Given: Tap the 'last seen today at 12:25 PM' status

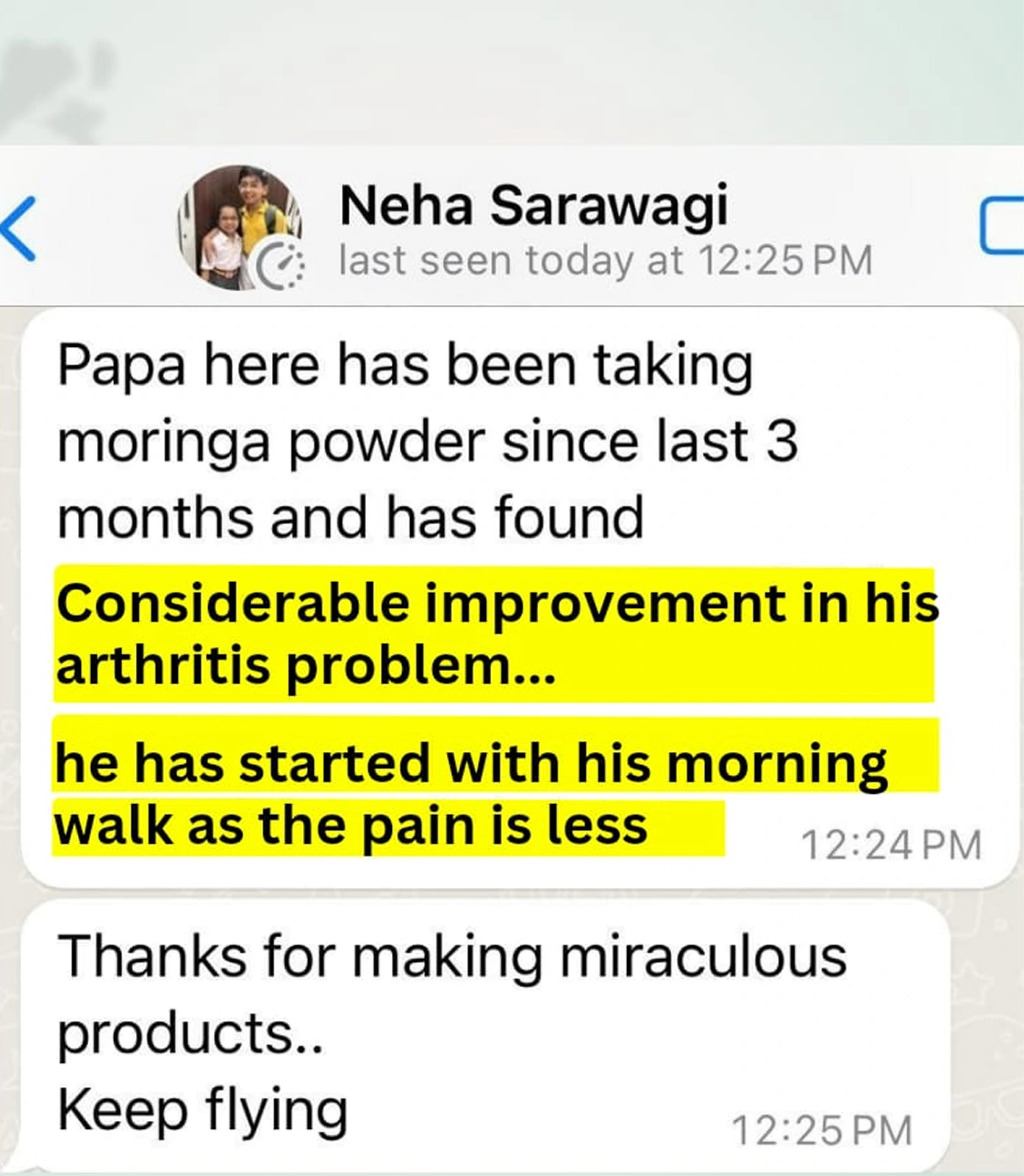Looking at the screenshot, I should 606,260.
